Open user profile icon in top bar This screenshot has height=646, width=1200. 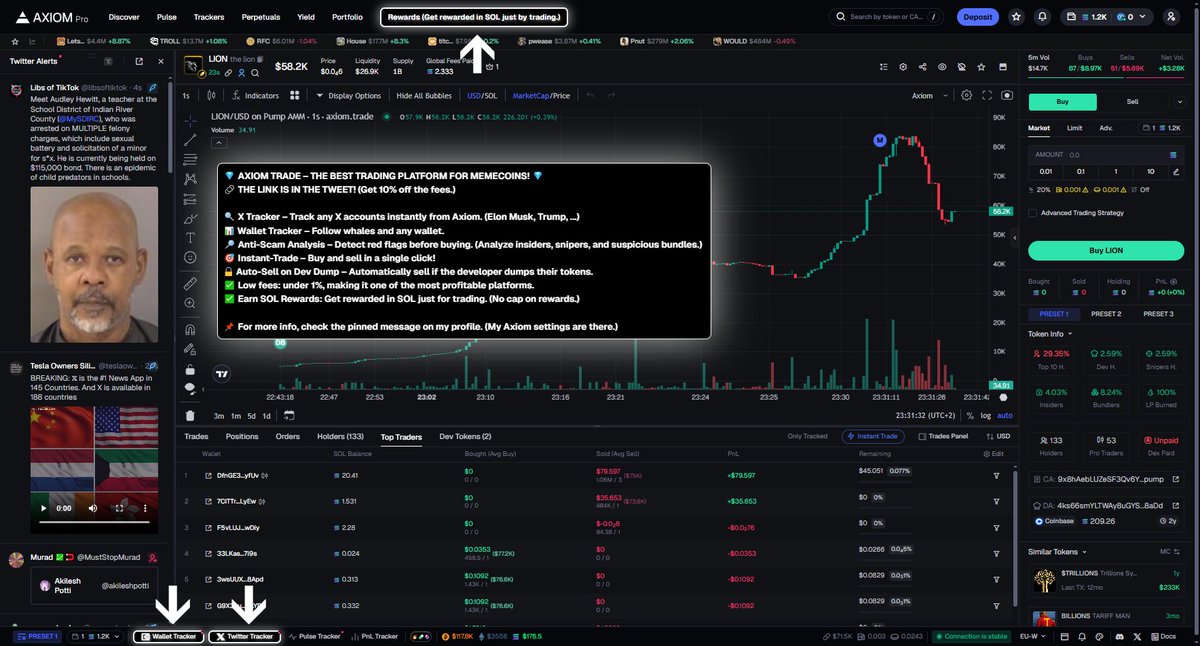click(1171, 17)
